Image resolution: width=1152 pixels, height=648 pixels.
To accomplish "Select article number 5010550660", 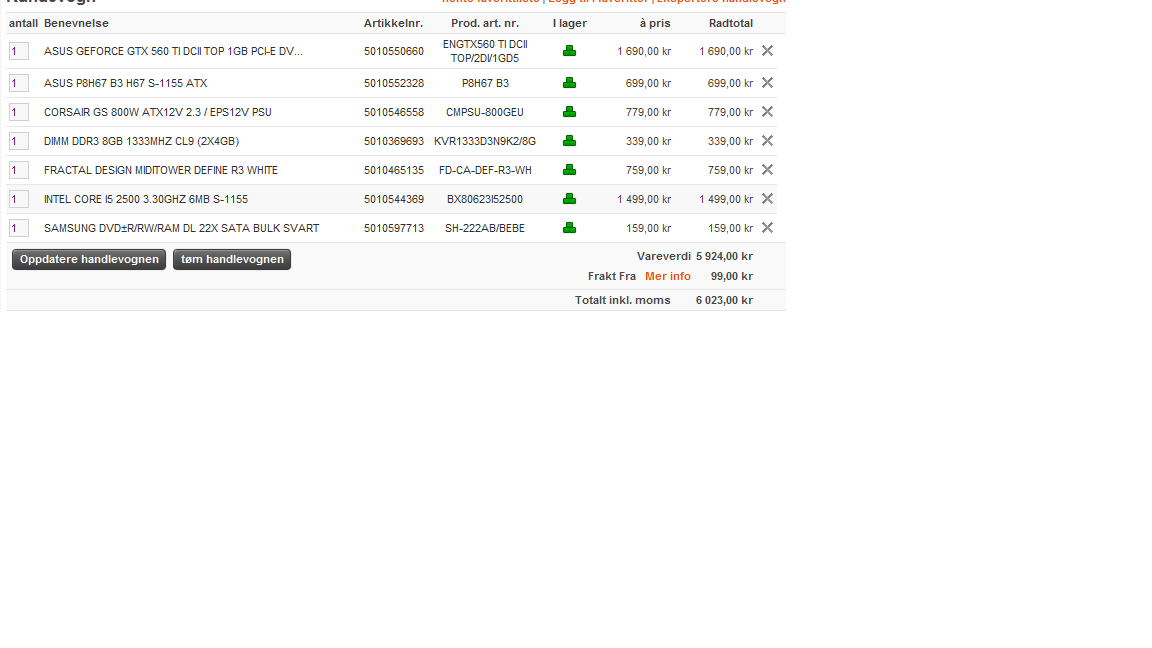I will pyautogui.click(x=394, y=51).
